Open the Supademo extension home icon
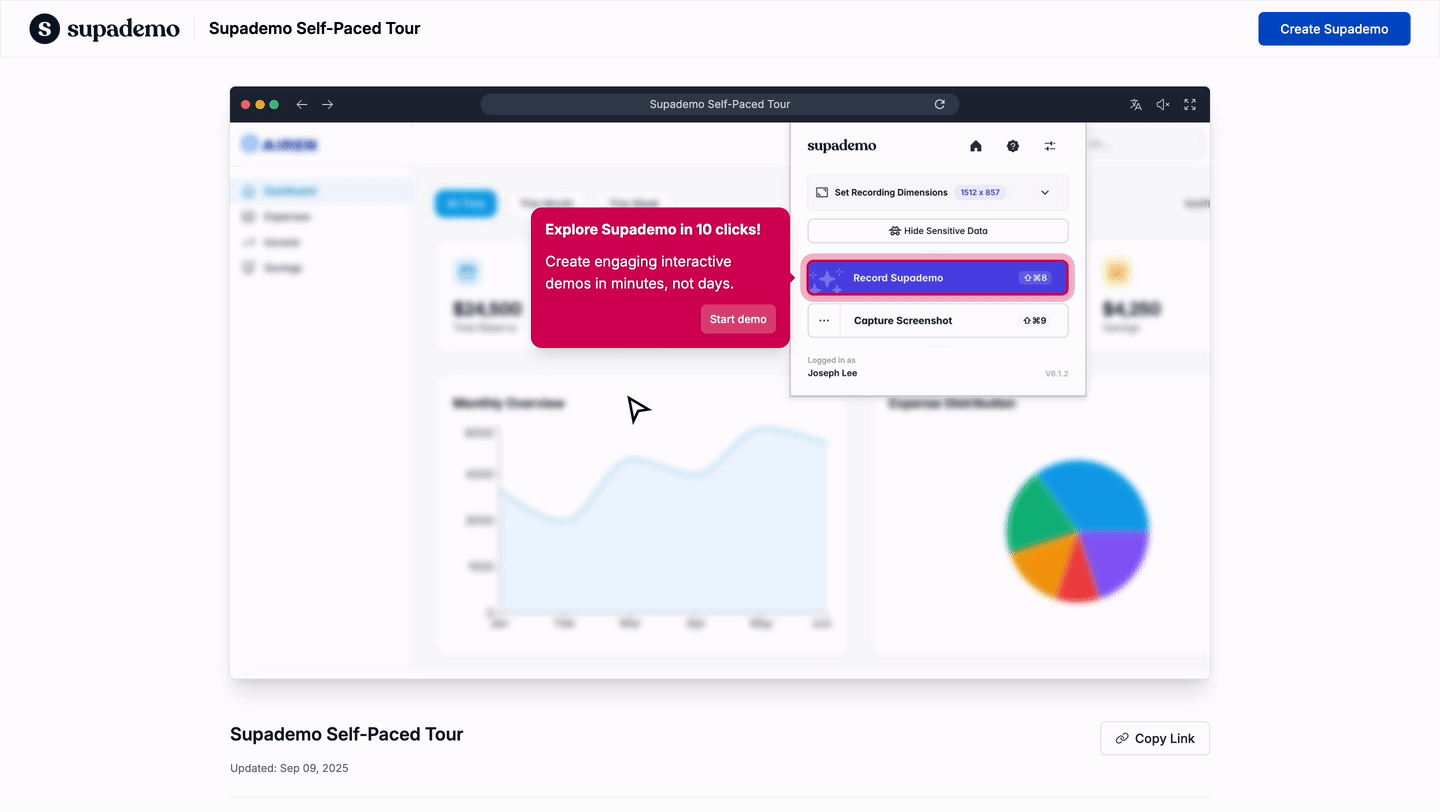 pos(976,146)
